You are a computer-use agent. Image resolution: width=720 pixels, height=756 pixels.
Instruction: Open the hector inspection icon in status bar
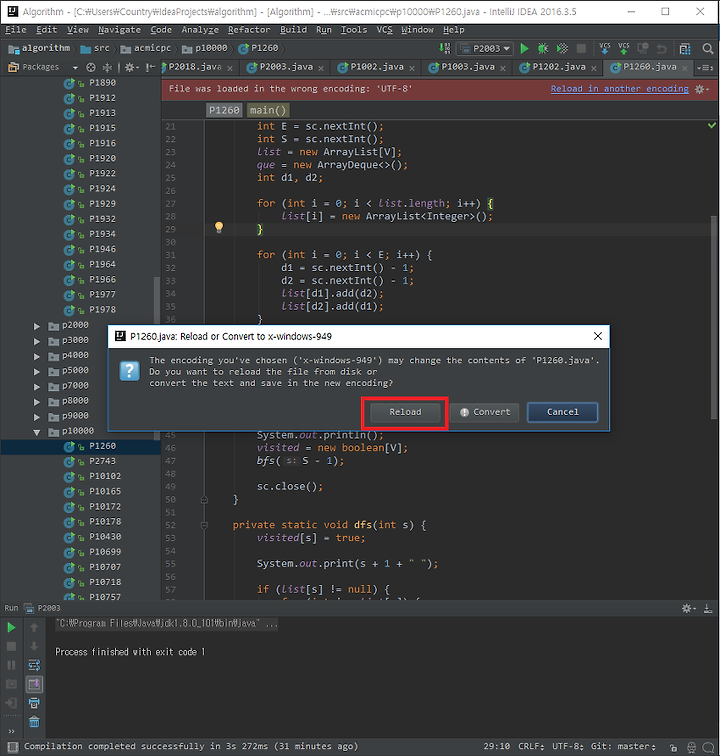[x=692, y=747]
